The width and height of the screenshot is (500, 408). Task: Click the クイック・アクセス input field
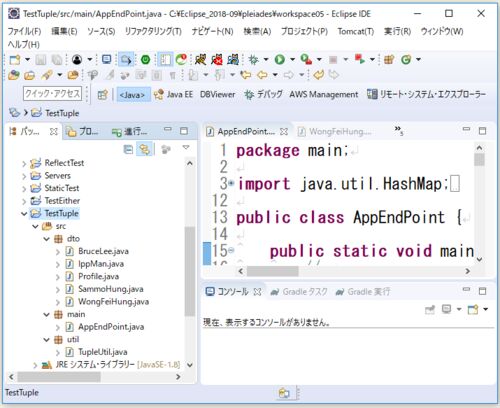point(52,93)
